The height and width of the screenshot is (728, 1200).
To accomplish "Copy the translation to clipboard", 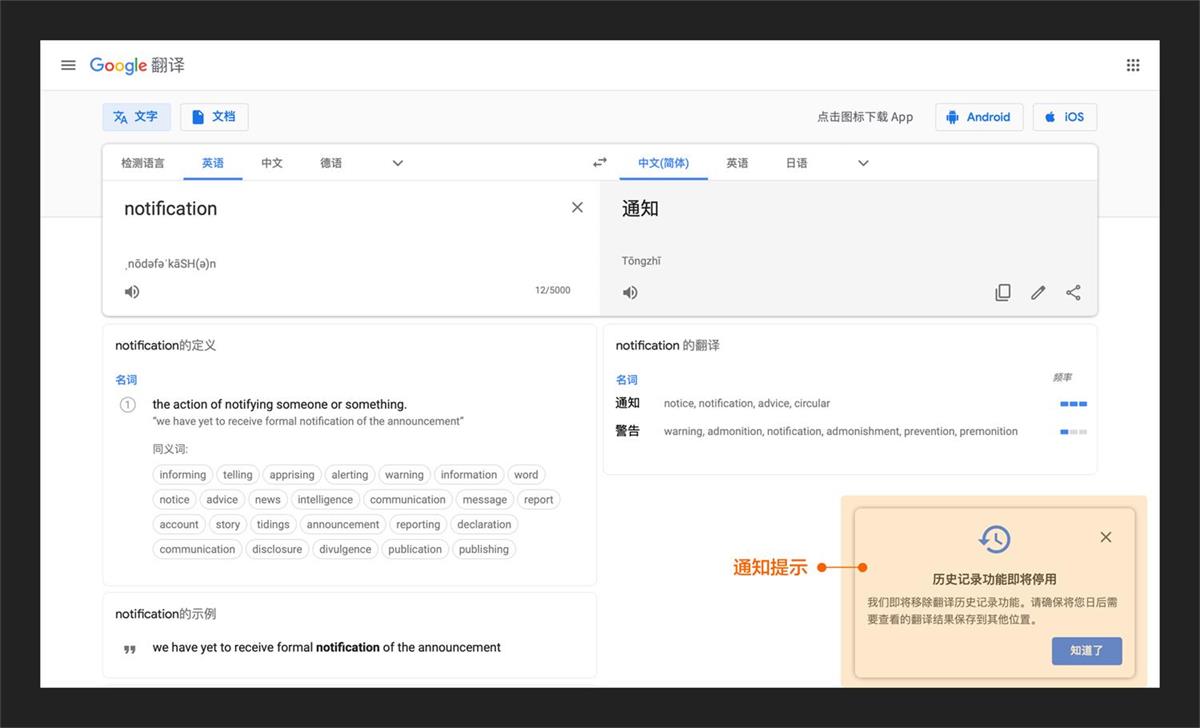I will click(1002, 293).
